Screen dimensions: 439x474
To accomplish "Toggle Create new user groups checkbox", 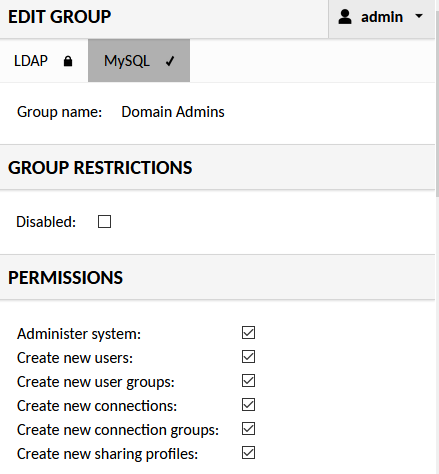I will click(248, 381).
